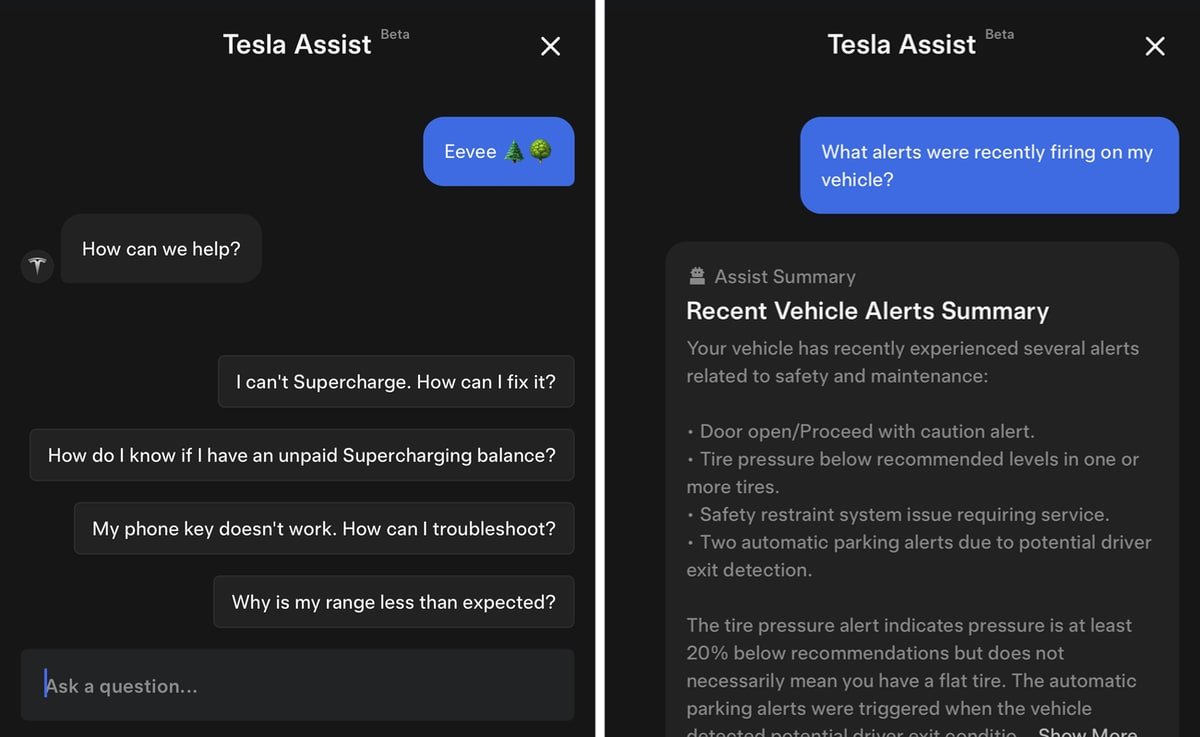Focus the "Ask a question..." input field
Screen dimensions: 1200x737
point(298,685)
